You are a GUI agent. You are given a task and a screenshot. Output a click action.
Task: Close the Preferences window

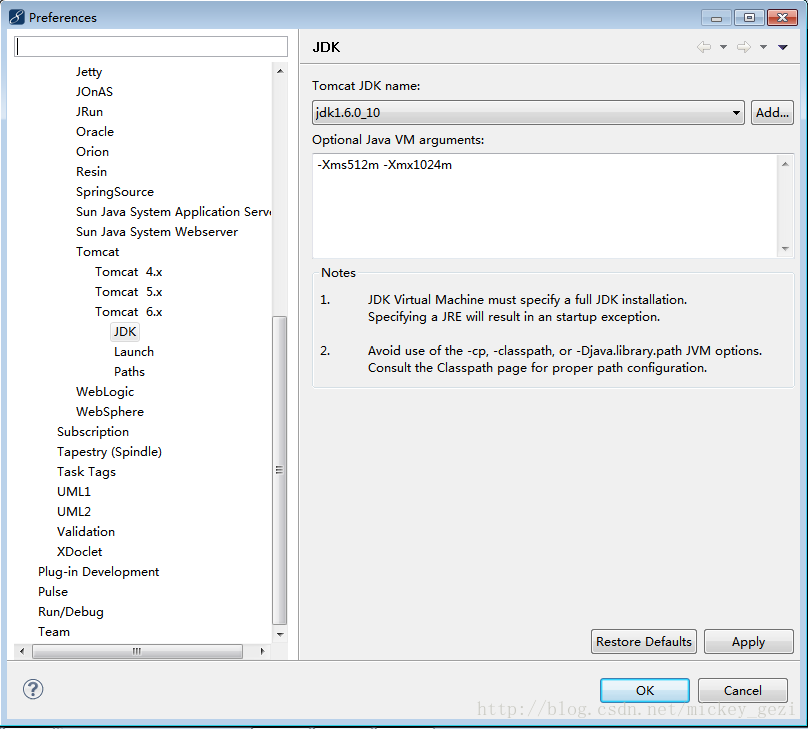tap(782, 18)
